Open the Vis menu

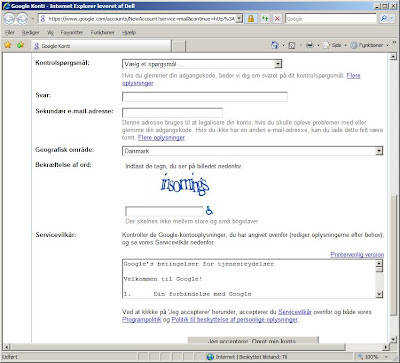tap(50, 32)
